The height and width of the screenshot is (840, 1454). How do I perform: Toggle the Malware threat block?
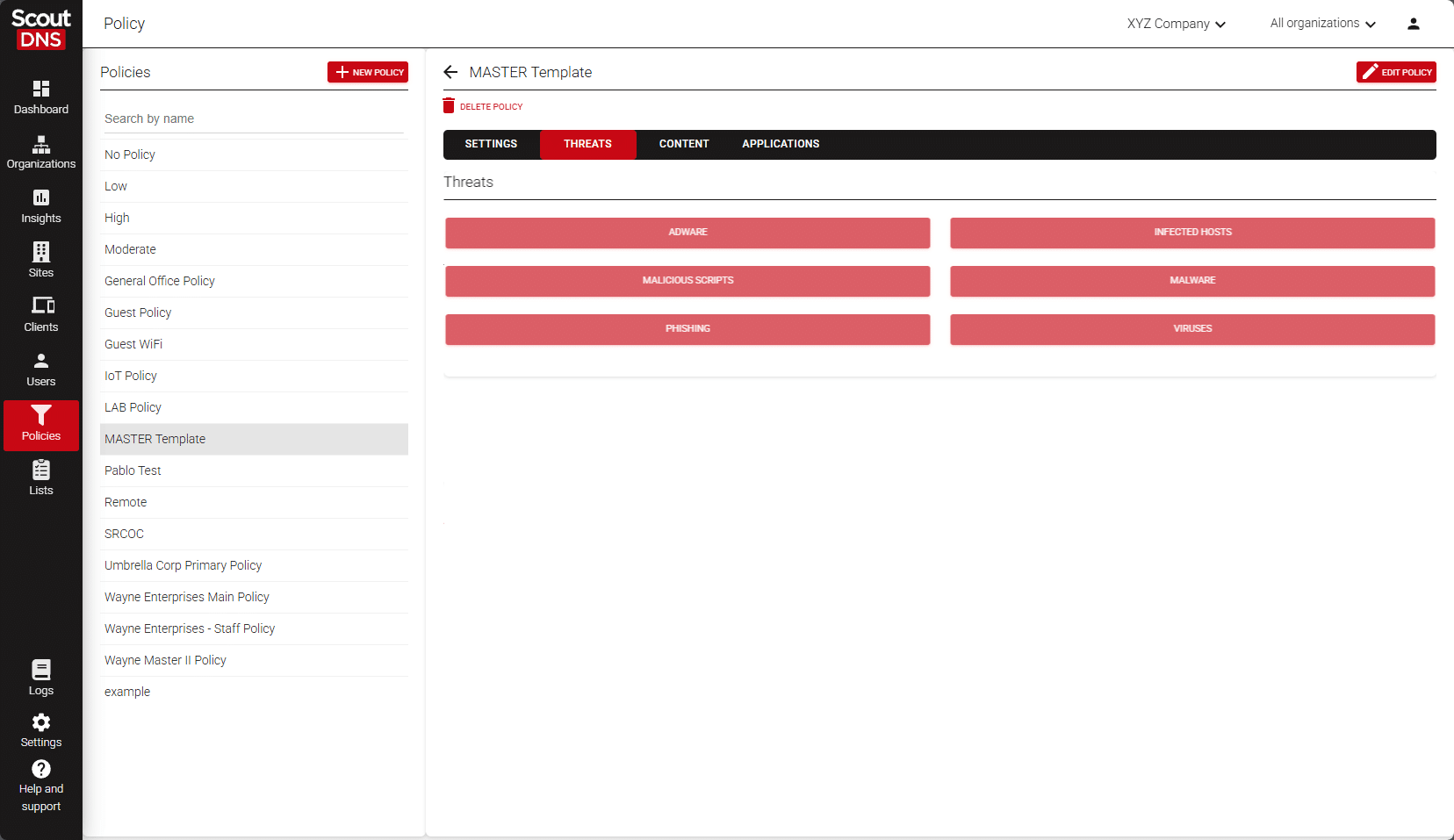coord(1191,281)
